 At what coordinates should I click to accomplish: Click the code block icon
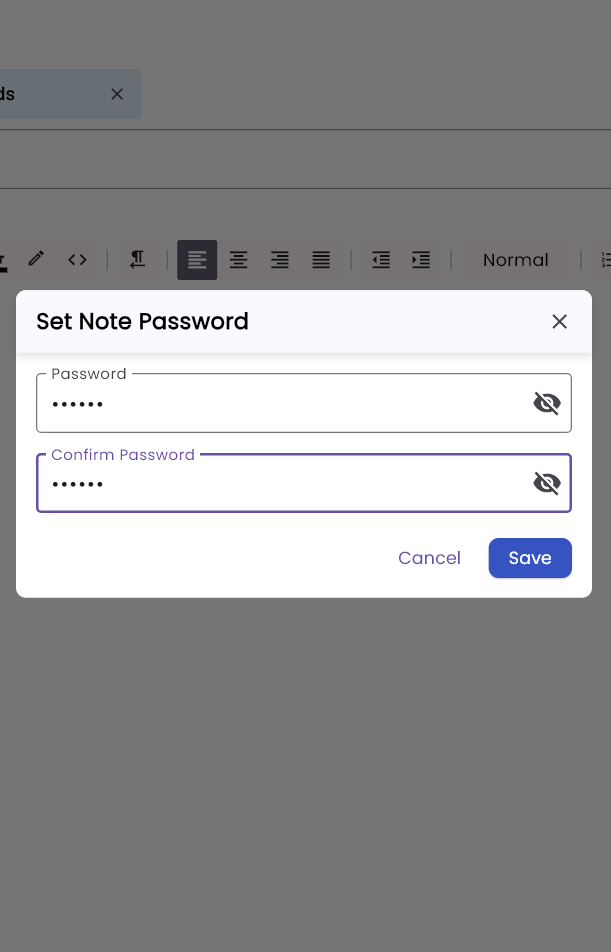point(77,259)
